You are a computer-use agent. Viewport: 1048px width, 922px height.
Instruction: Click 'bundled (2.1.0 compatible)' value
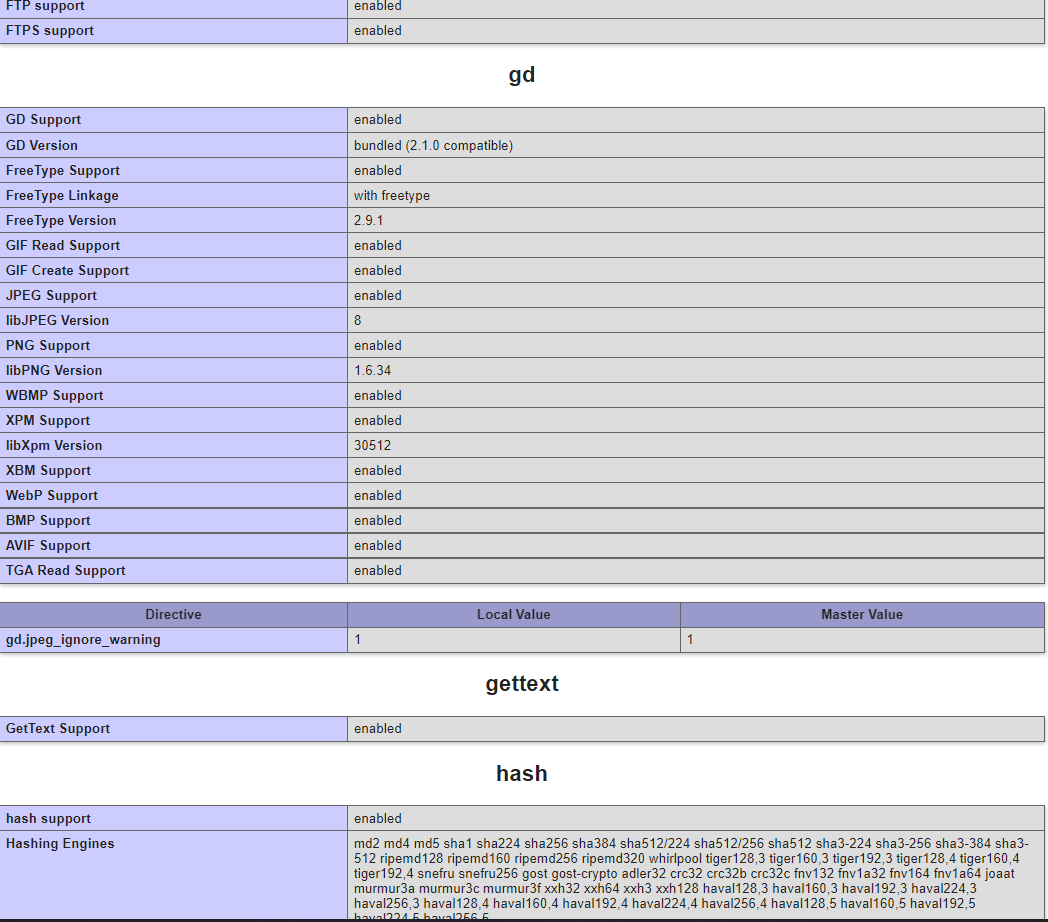[433, 145]
